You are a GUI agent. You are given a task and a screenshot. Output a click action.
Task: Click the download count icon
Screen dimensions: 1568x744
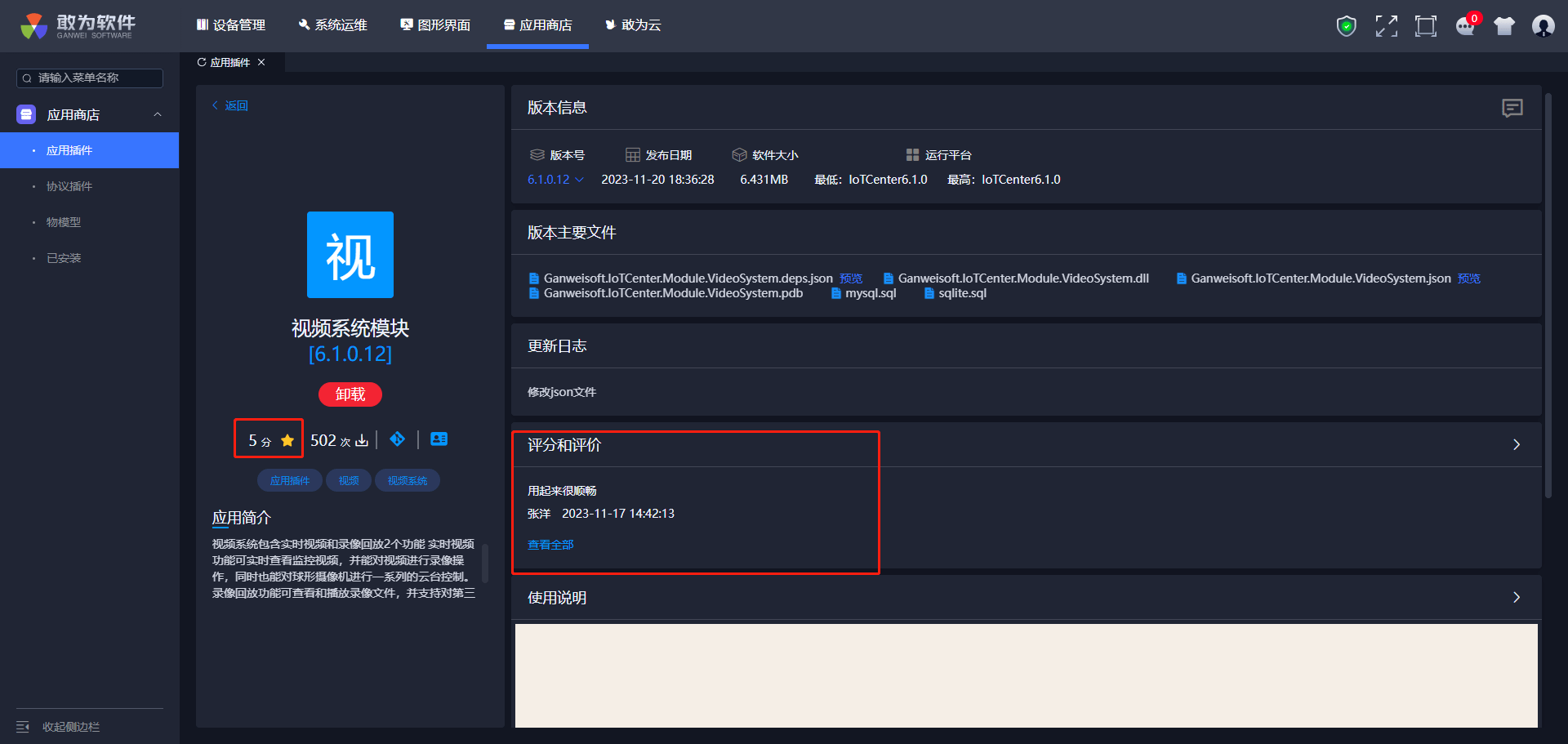[362, 441]
